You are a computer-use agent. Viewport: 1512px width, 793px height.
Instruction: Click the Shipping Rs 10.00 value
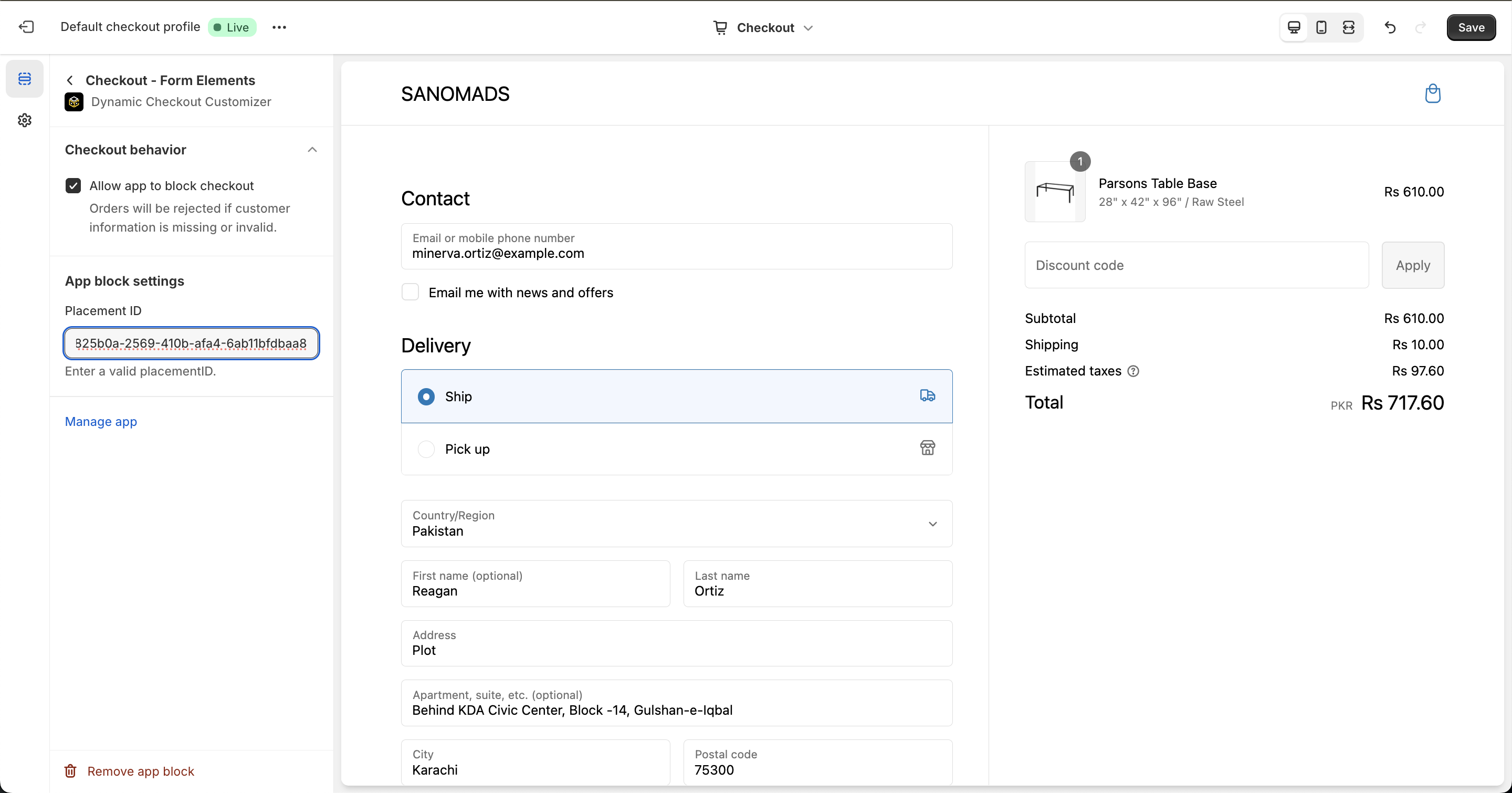1418,345
